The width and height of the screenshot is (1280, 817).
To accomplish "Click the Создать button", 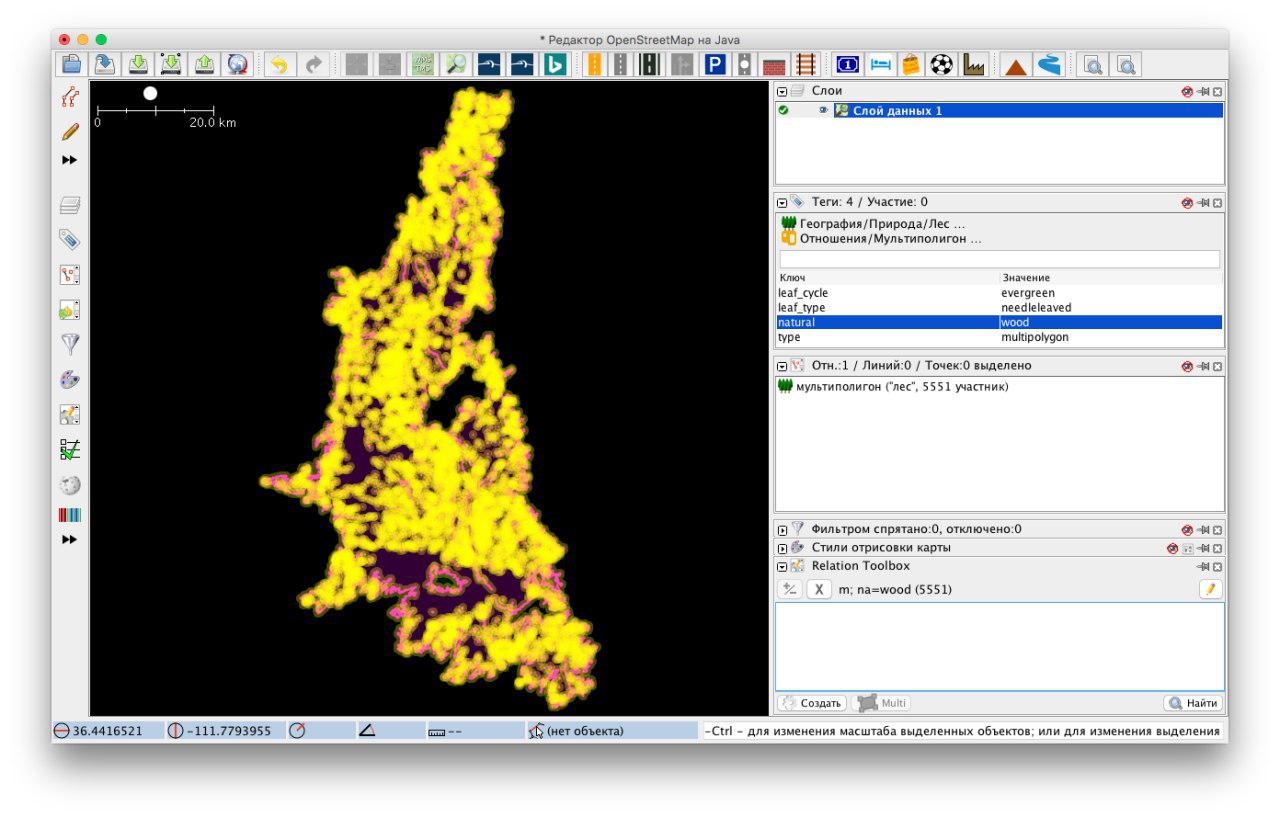I will pos(812,703).
